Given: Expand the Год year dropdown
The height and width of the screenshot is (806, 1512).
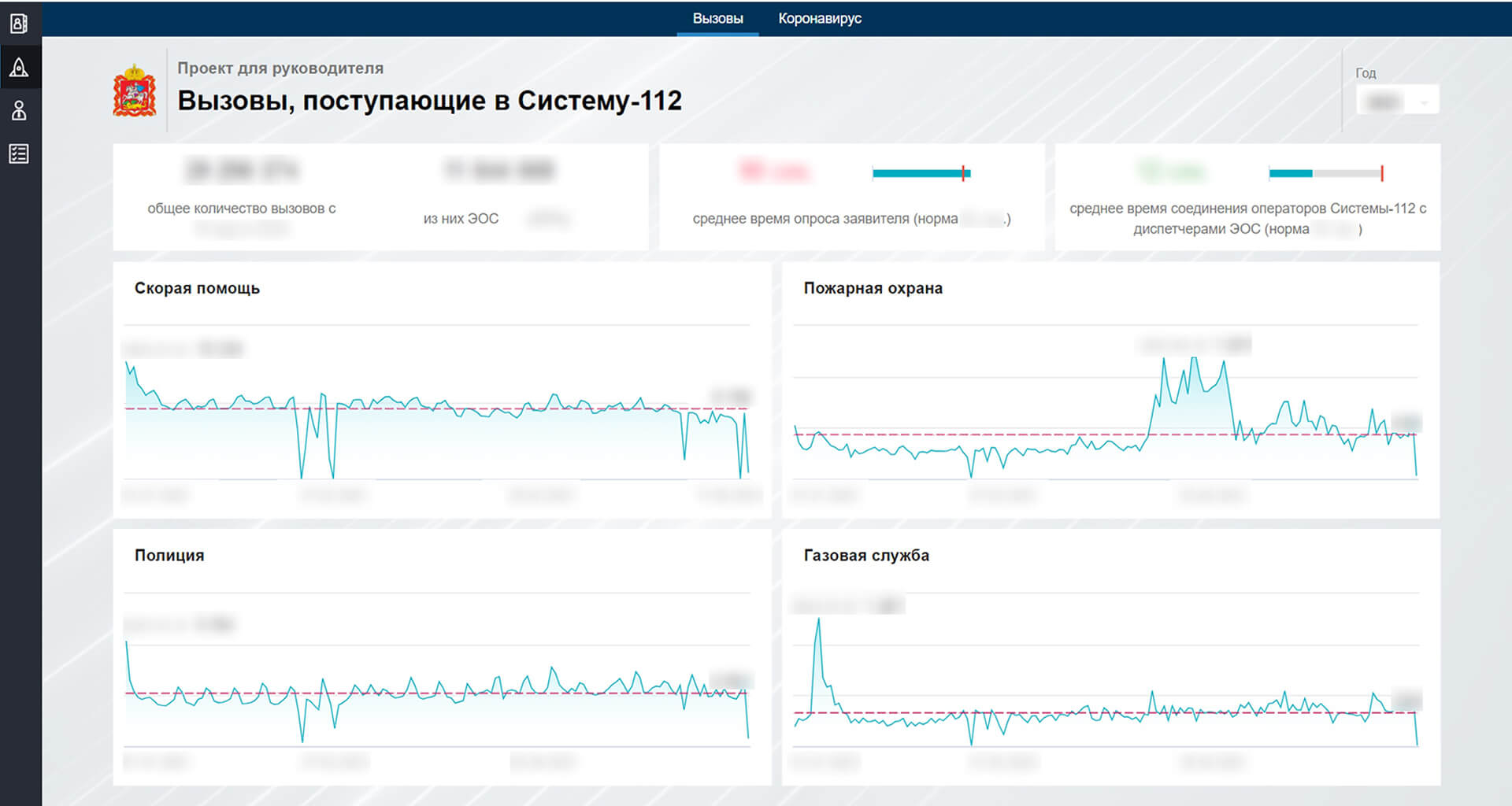Looking at the screenshot, I should pos(1397,101).
